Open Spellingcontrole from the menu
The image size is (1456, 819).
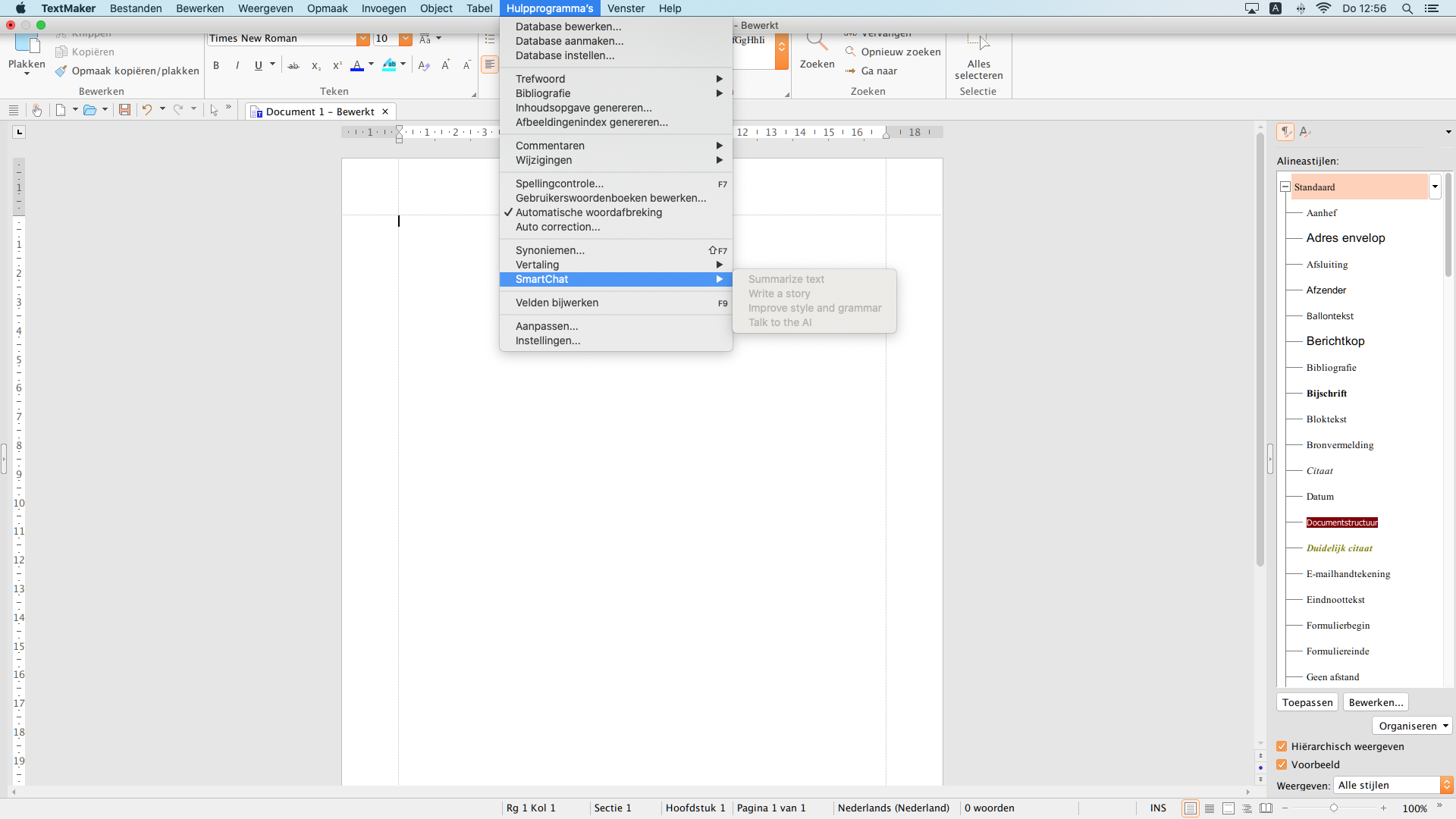point(560,184)
